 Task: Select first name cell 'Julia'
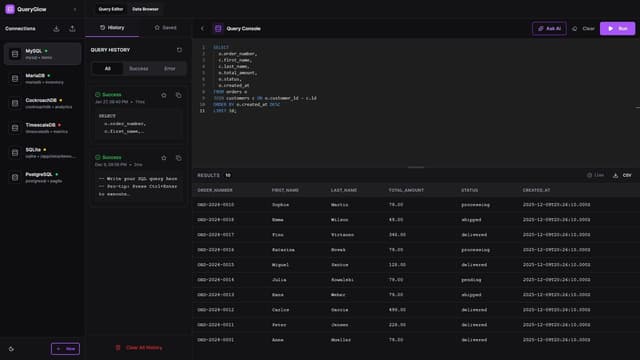279,280
